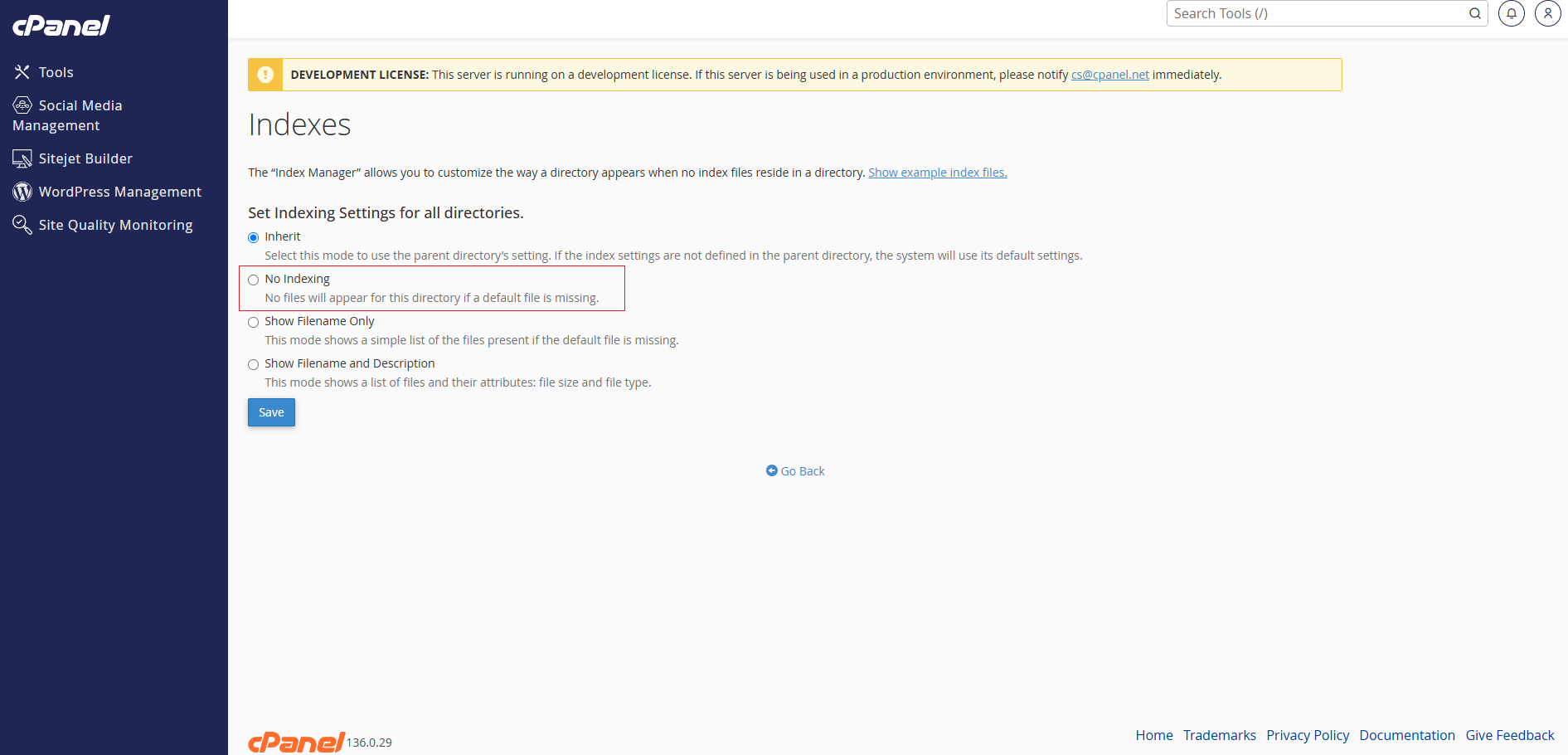The image size is (1568, 755).
Task: Click the cPanel logo in the sidebar
Action: (61, 26)
